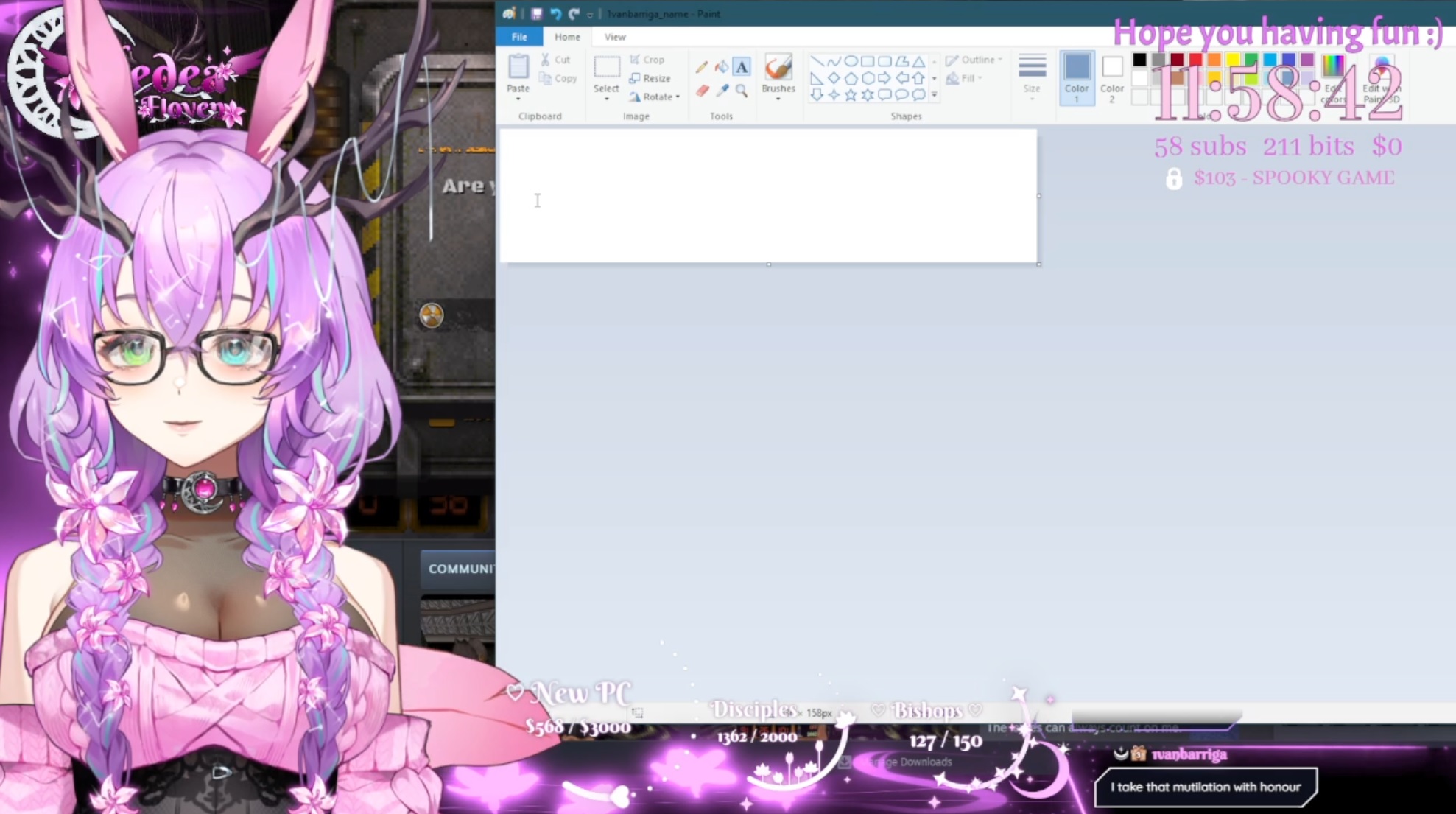The image size is (1456, 814).
Task: Open the Paste dropdown arrow
Action: tap(518, 99)
